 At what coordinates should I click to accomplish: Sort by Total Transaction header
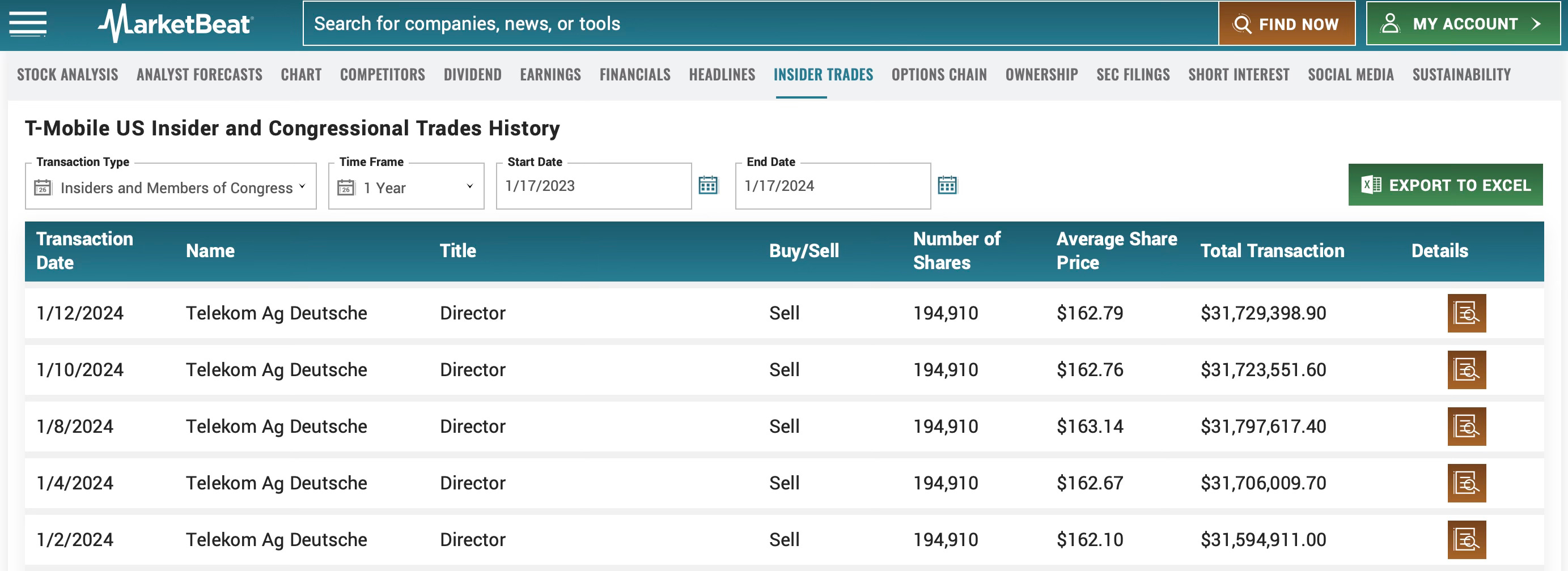point(1272,250)
